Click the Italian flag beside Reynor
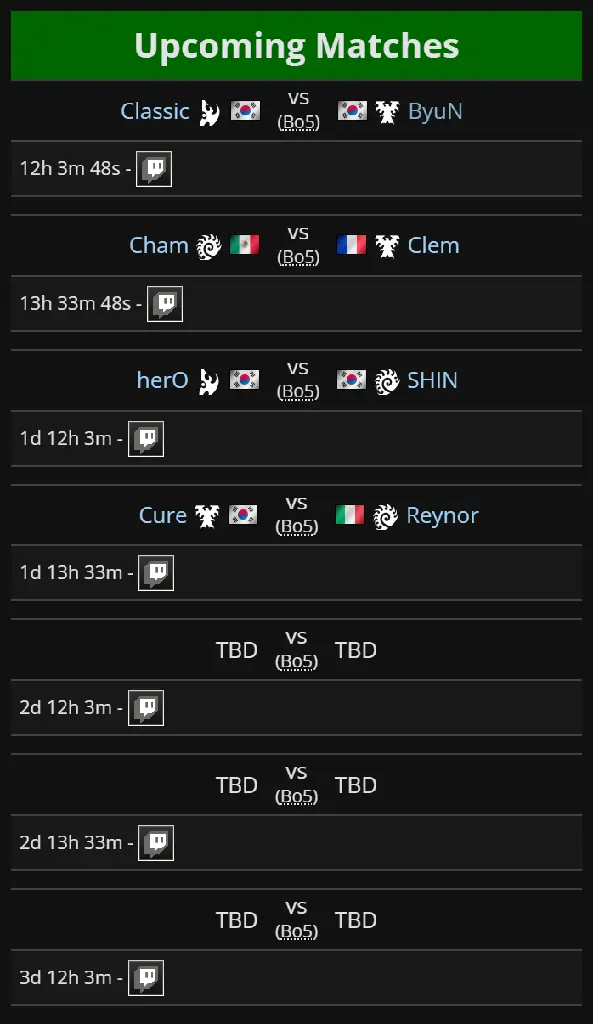The width and height of the screenshot is (593, 1024). pos(350,515)
